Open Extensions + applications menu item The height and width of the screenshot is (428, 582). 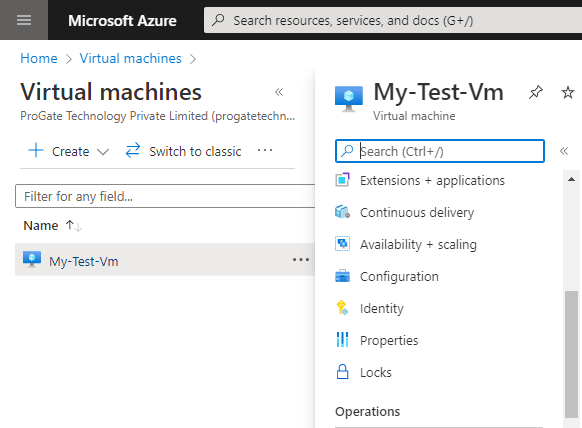(432, 181)
